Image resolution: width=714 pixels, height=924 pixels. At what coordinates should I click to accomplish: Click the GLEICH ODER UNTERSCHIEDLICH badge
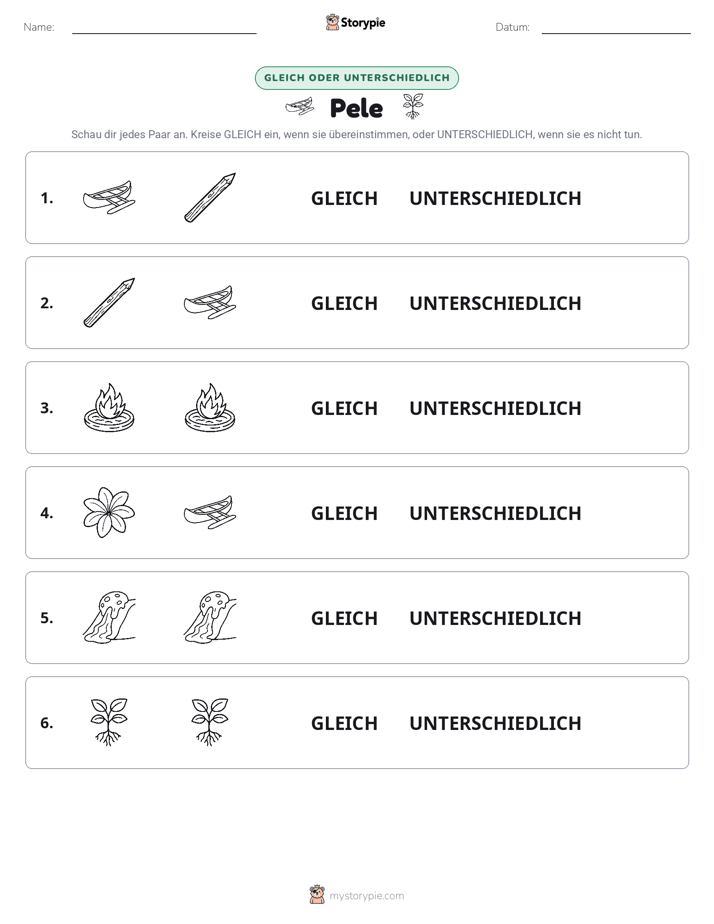357,78
